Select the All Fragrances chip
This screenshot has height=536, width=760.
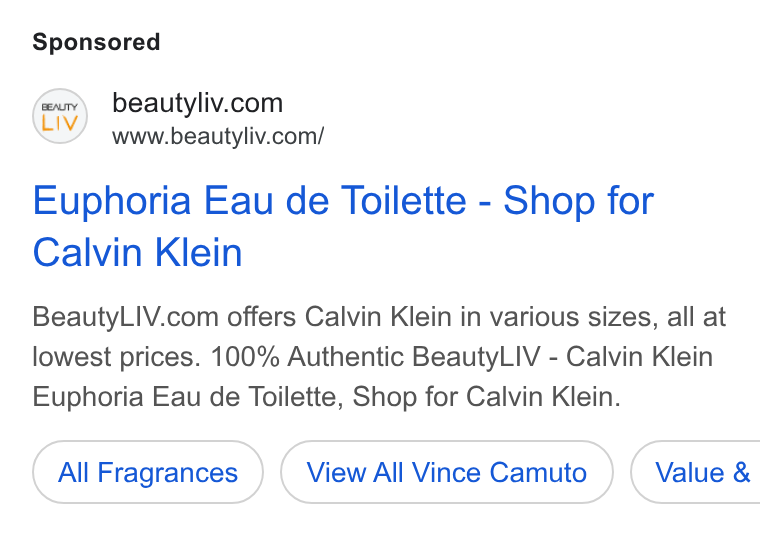pos(148,472)
